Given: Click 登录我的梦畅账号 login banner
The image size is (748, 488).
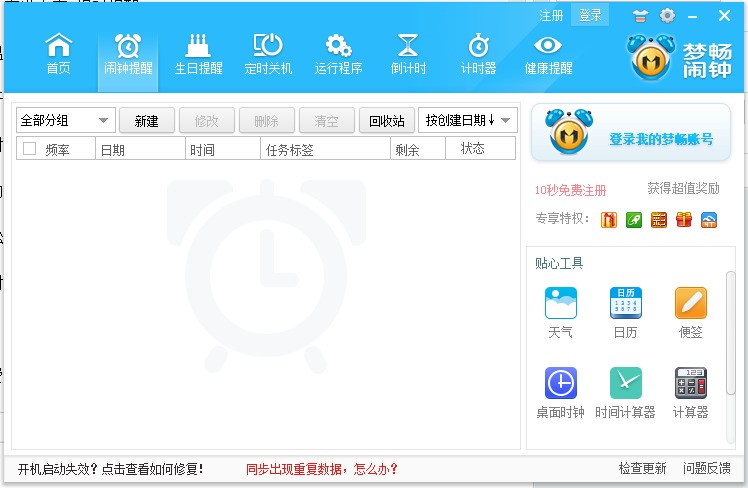Looking at the screenshot, I should coord(661,139).
